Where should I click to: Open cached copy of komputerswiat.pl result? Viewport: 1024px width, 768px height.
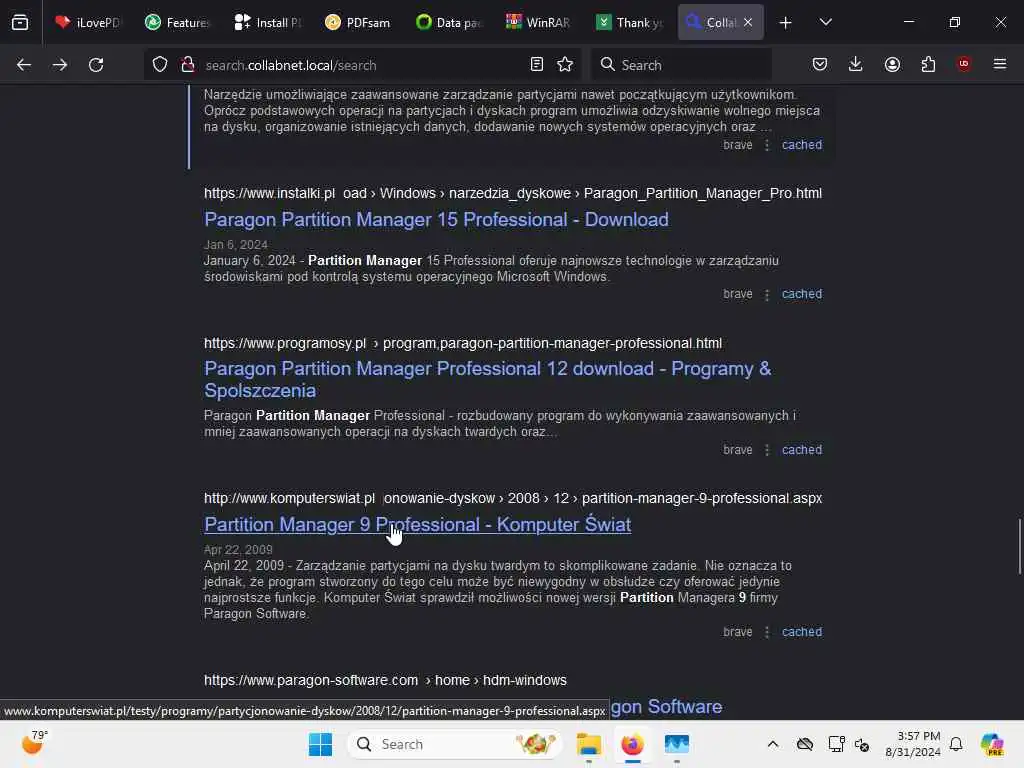pos(802,632)
